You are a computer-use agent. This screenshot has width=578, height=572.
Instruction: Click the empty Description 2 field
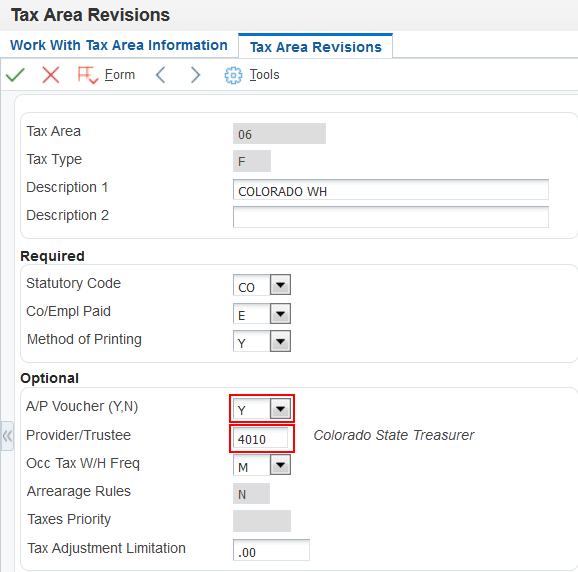[x=391, y=217]
